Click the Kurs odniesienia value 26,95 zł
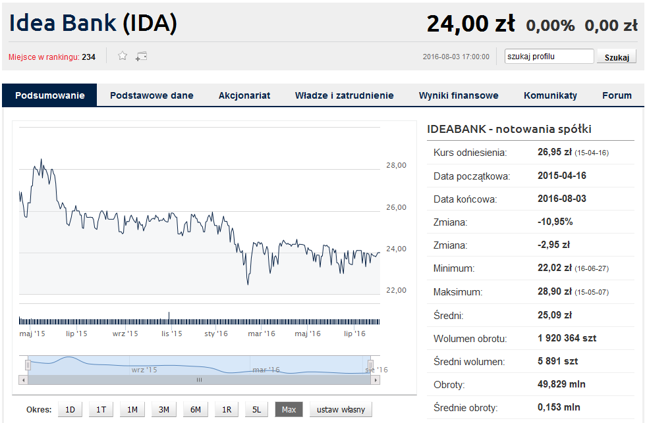 [555, 152]
